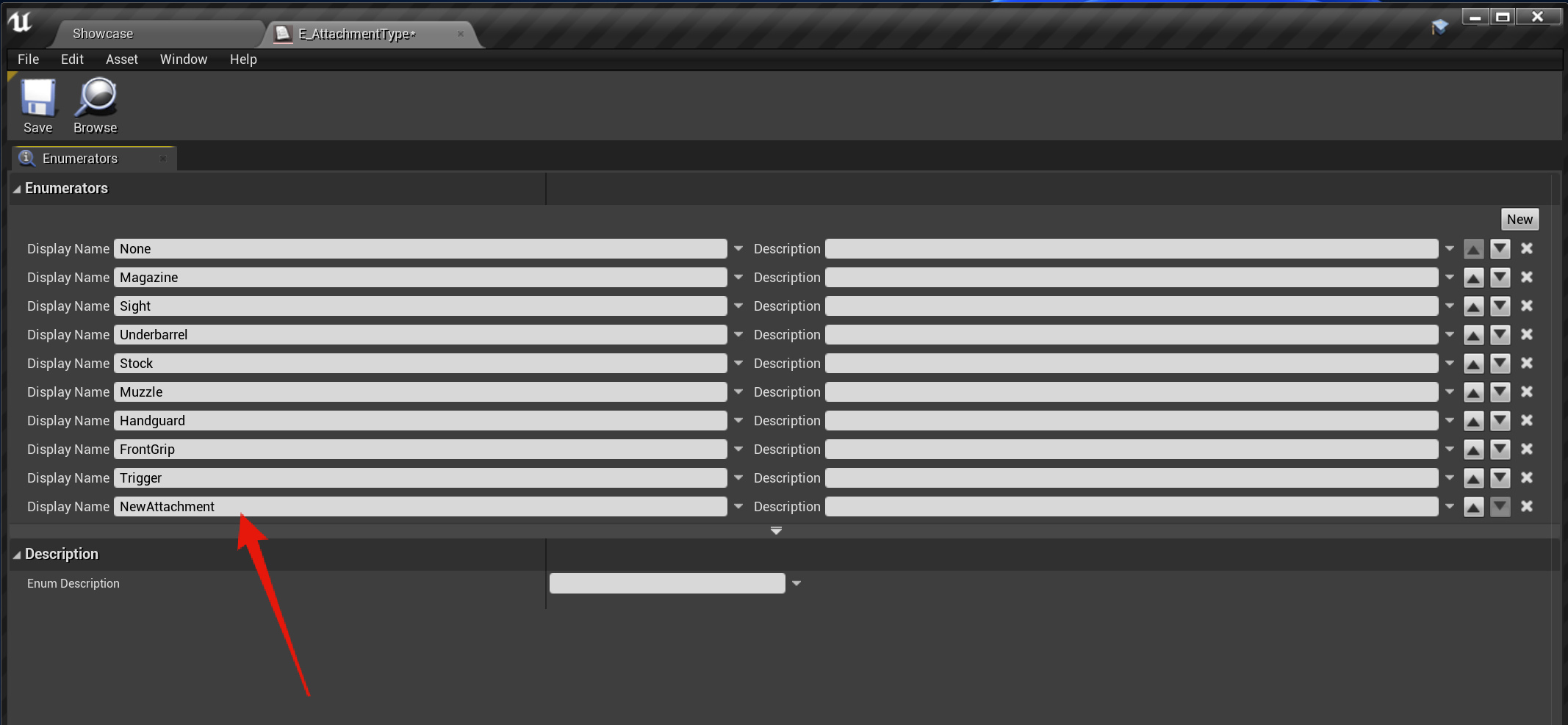Add a New enumerator
Viewport: 1568px width, 725px height.
(1520, 220)
